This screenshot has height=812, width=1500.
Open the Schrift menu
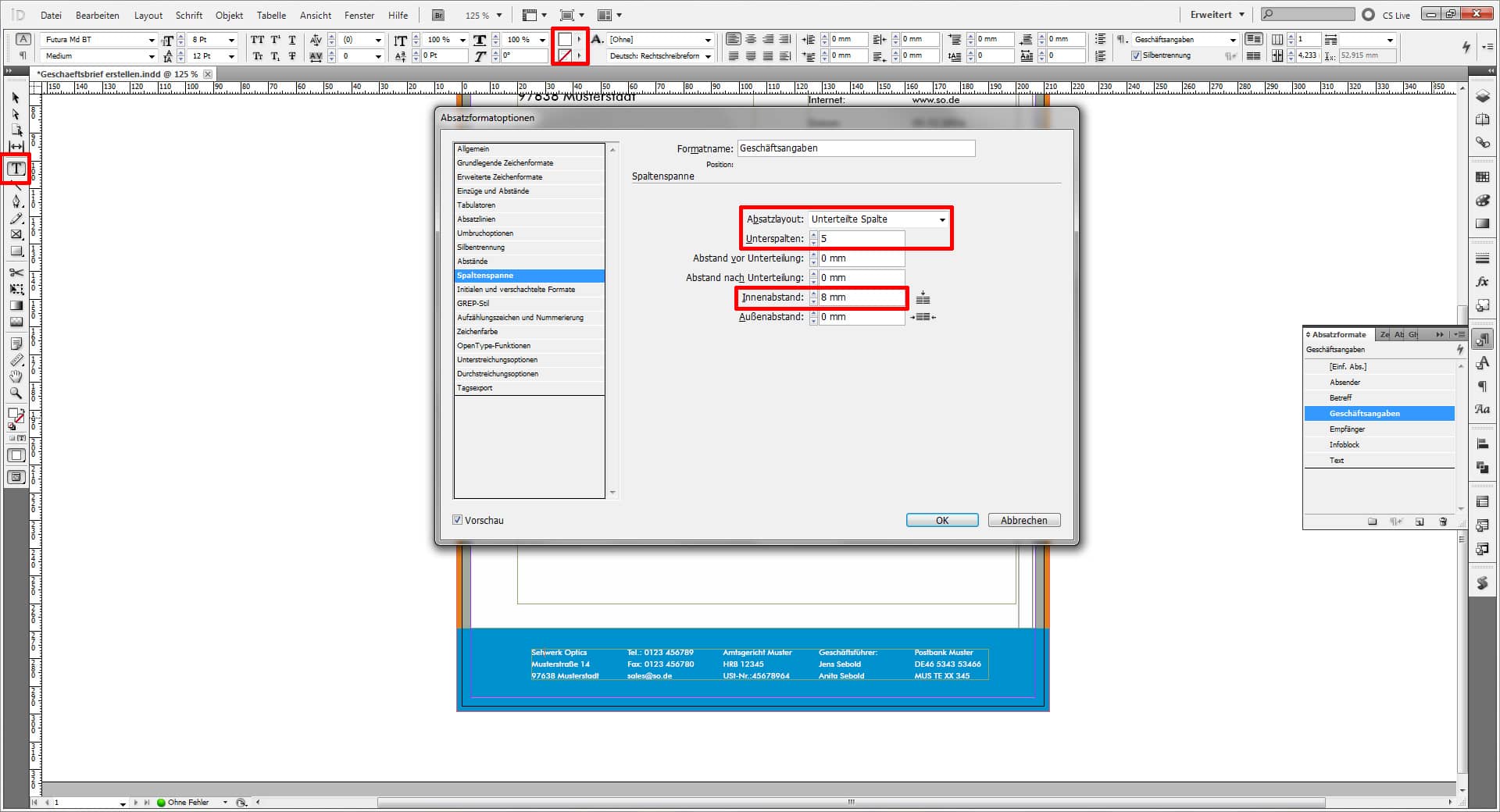188,16
